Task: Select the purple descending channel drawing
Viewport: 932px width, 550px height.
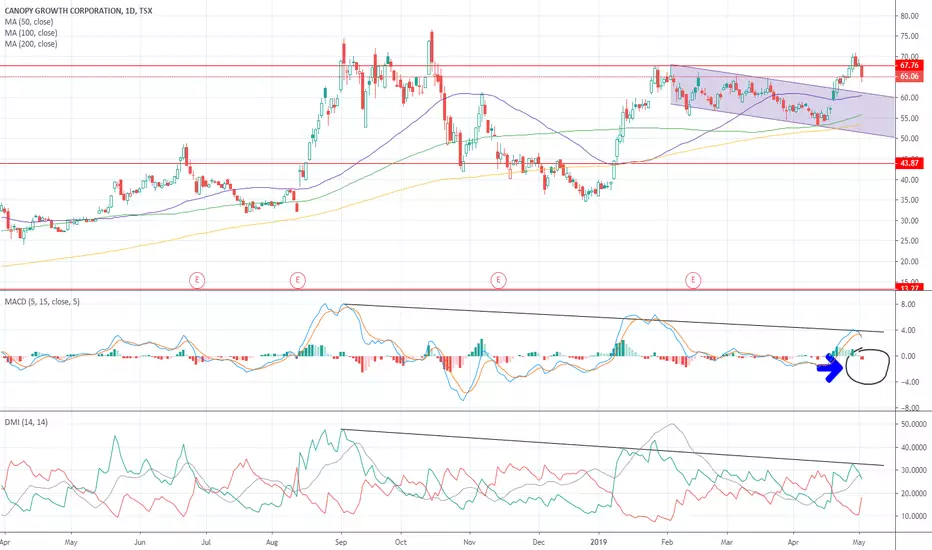Action: click(782, 101)
